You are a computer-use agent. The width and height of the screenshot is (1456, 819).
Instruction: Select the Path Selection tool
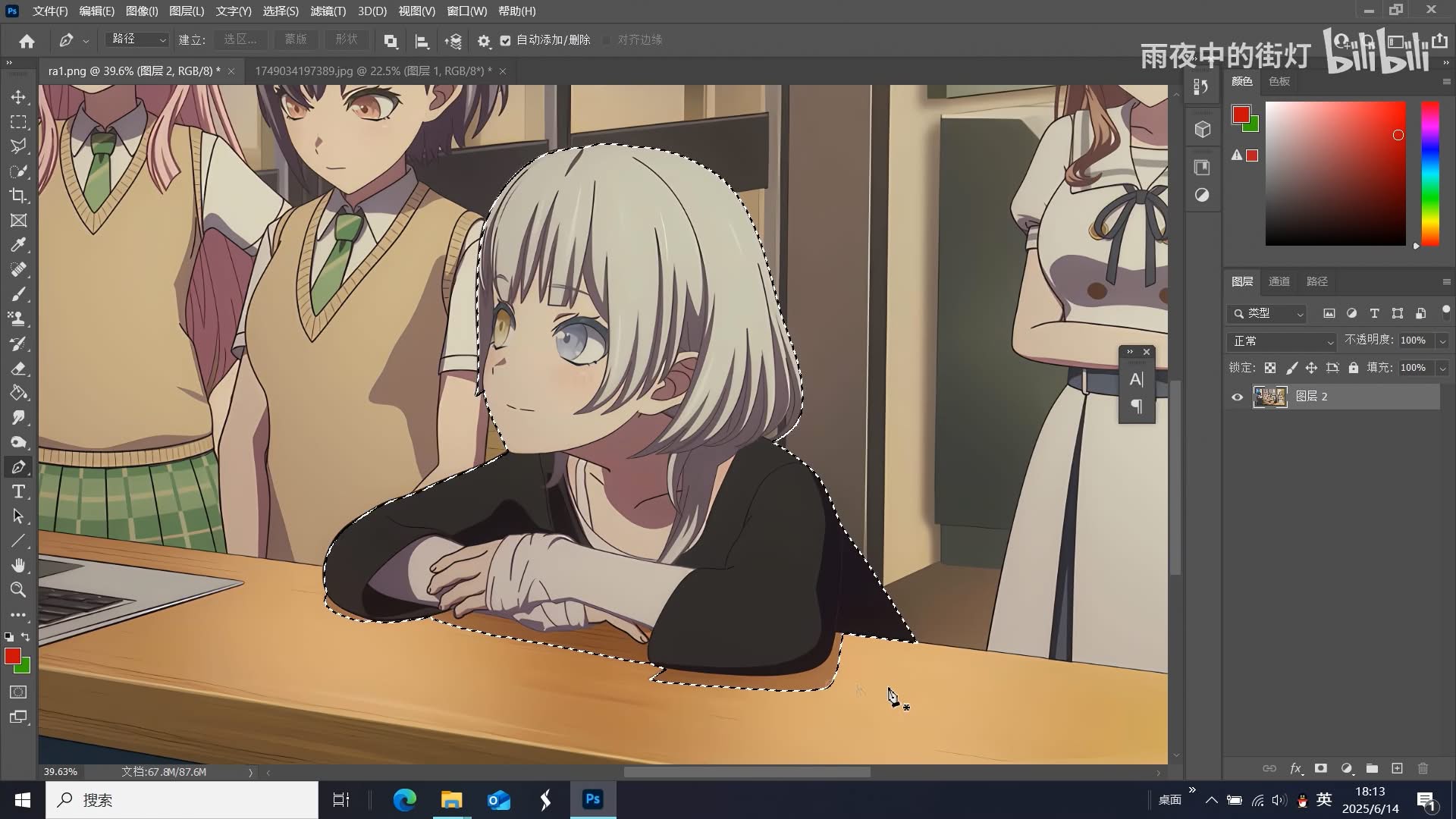coord(18,516)
